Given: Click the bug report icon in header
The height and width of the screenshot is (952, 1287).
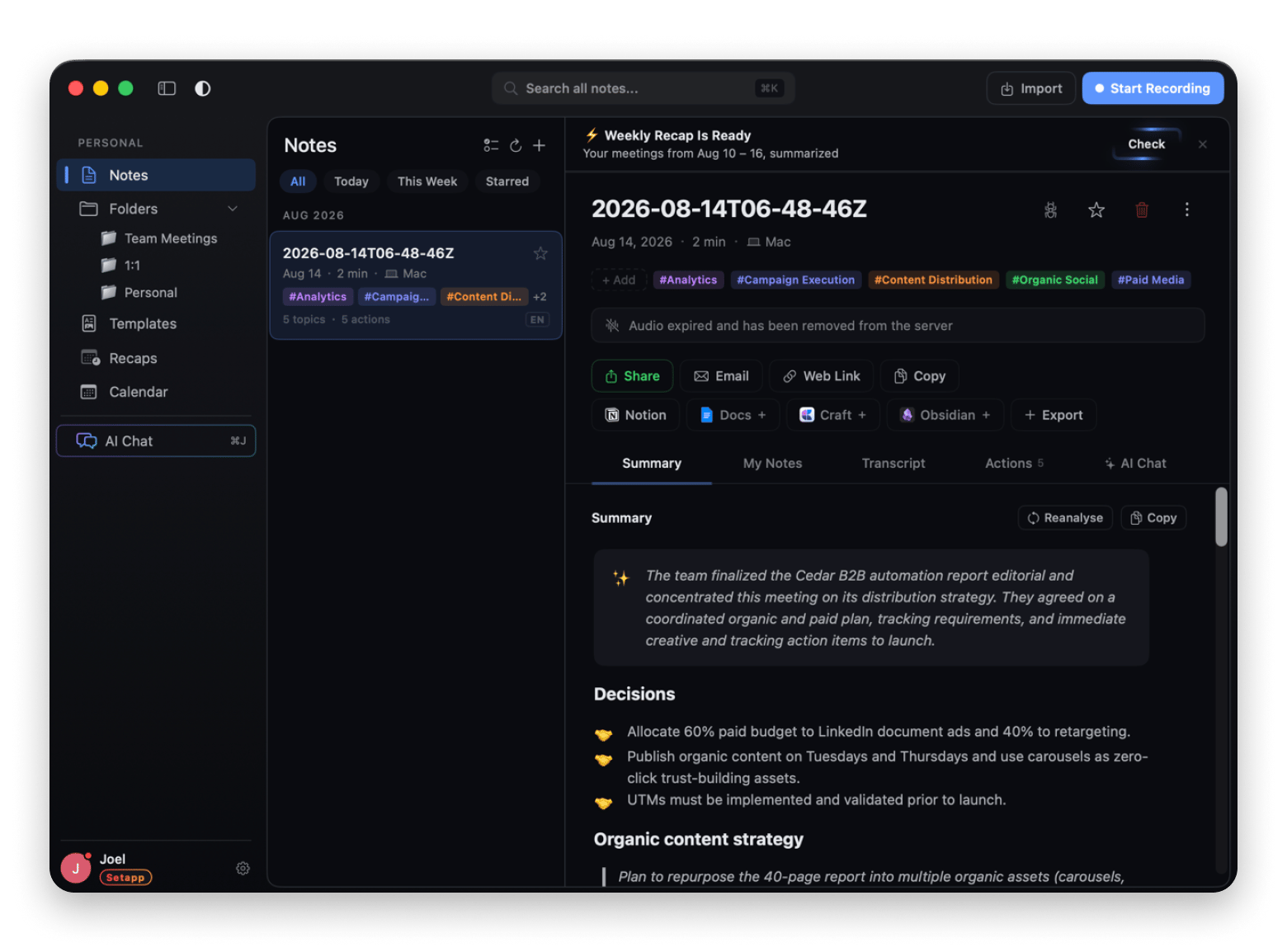Looking at the screenshot, I should (x=1050, y=210).
